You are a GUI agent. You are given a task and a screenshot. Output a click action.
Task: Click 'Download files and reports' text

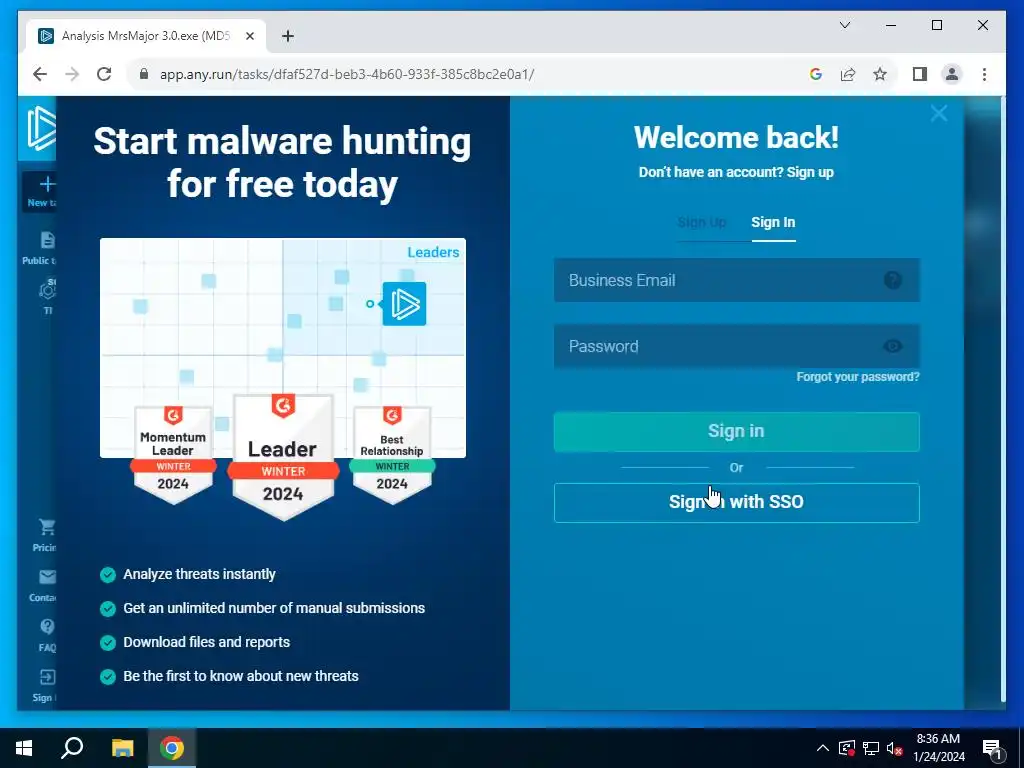click(206, 642)
